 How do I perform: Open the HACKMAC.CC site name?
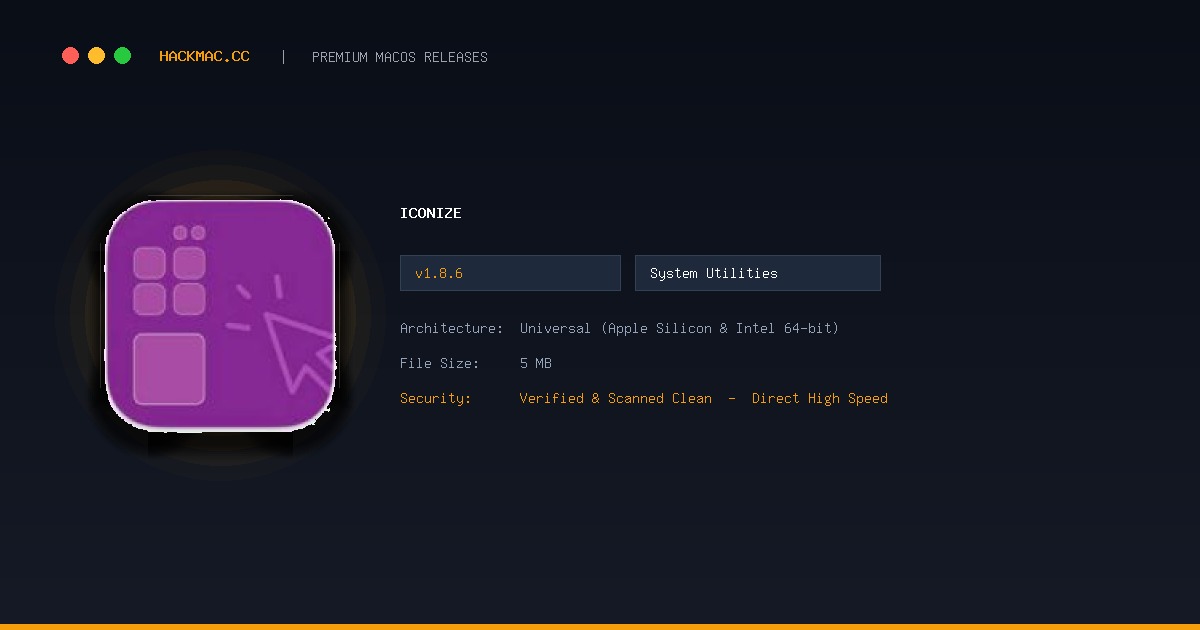tap(204, 57)
